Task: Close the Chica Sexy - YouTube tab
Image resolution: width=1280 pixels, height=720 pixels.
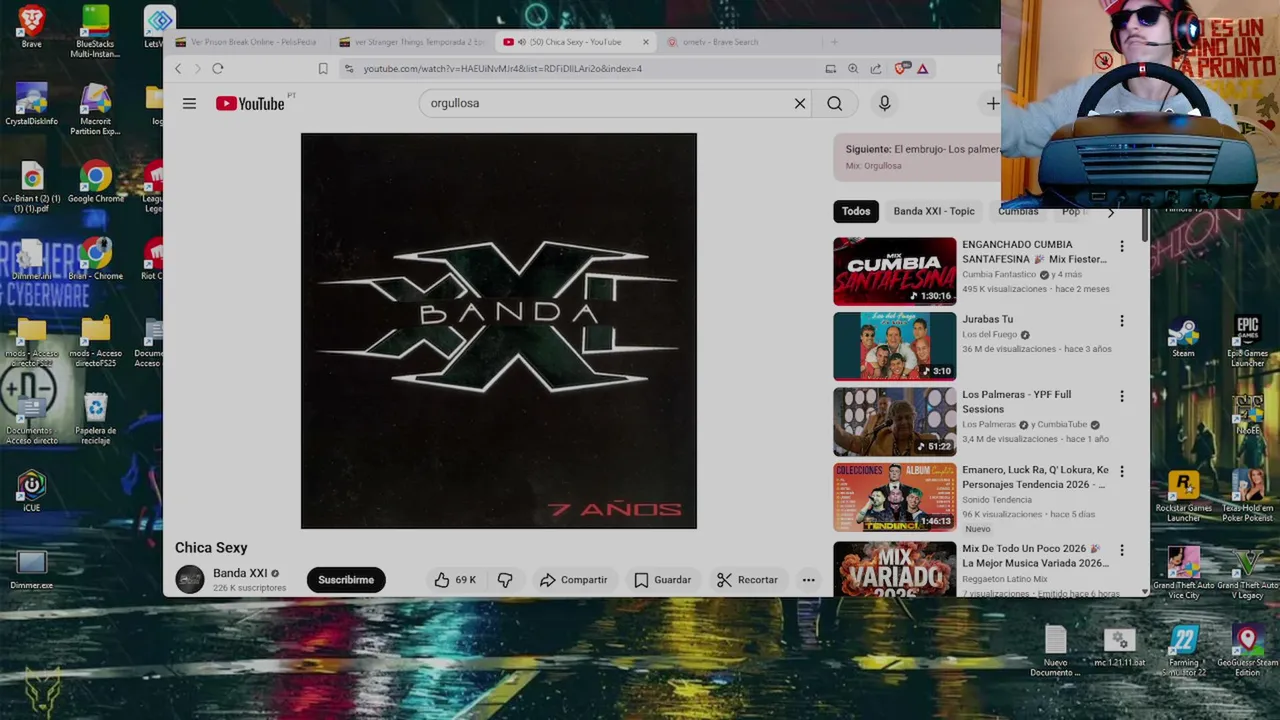Action: click(x=646, y=42)
